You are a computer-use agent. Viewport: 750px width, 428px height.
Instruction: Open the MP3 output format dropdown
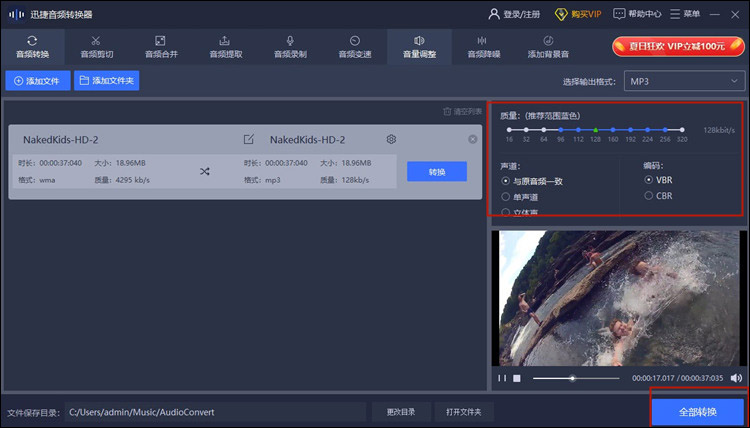click(x=684, y=81)
